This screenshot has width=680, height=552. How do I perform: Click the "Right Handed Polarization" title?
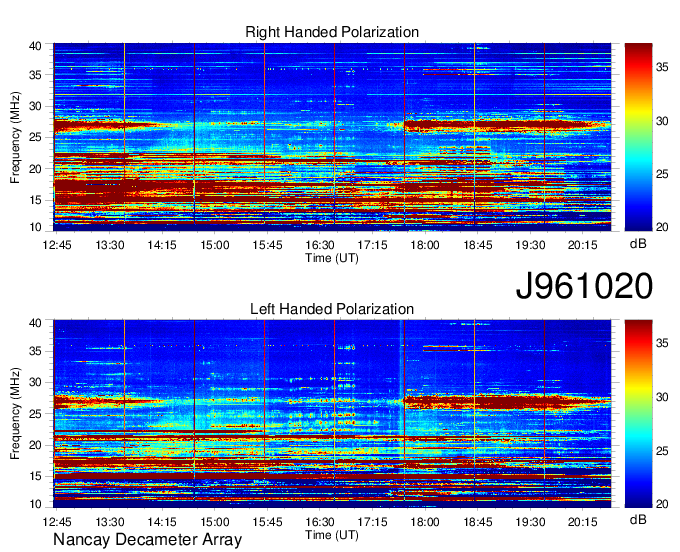click(332, 32)
